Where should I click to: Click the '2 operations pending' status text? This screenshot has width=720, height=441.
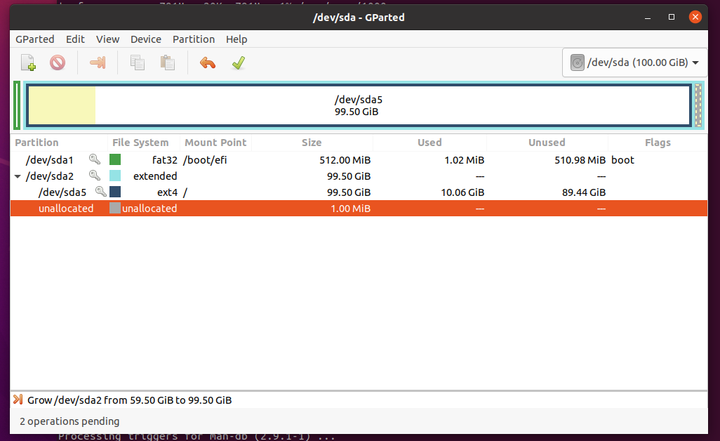(69, 421)
